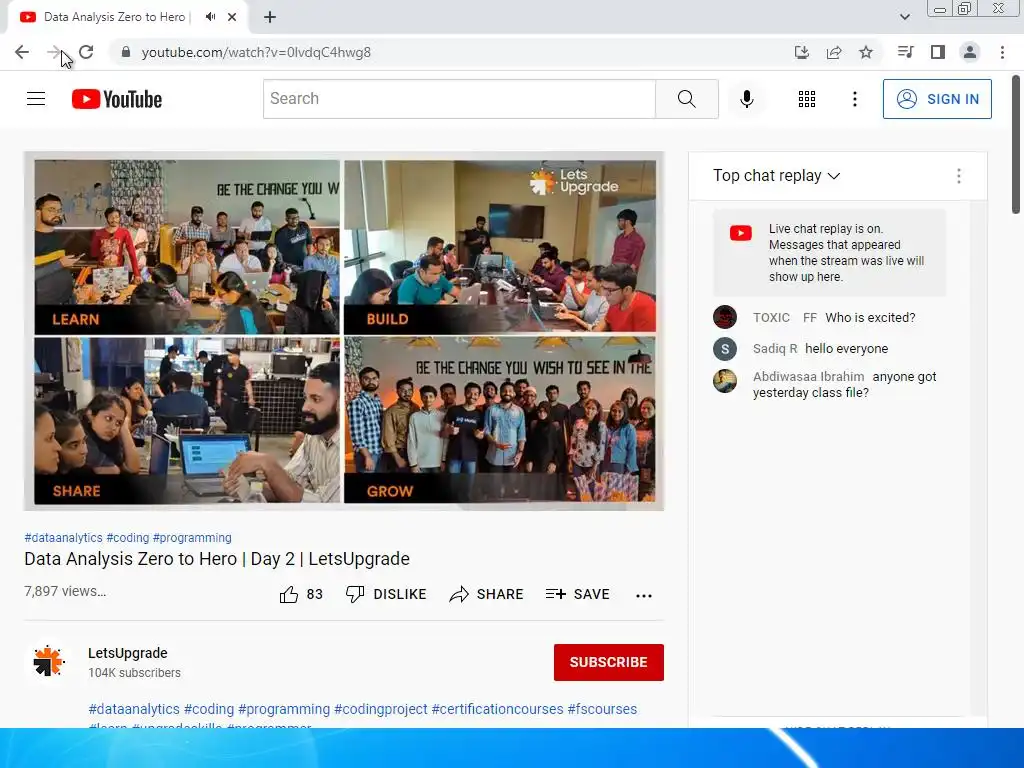1024x768 pixels.
Task: Search with voice via the microphone icon
Action: [747, 99]
